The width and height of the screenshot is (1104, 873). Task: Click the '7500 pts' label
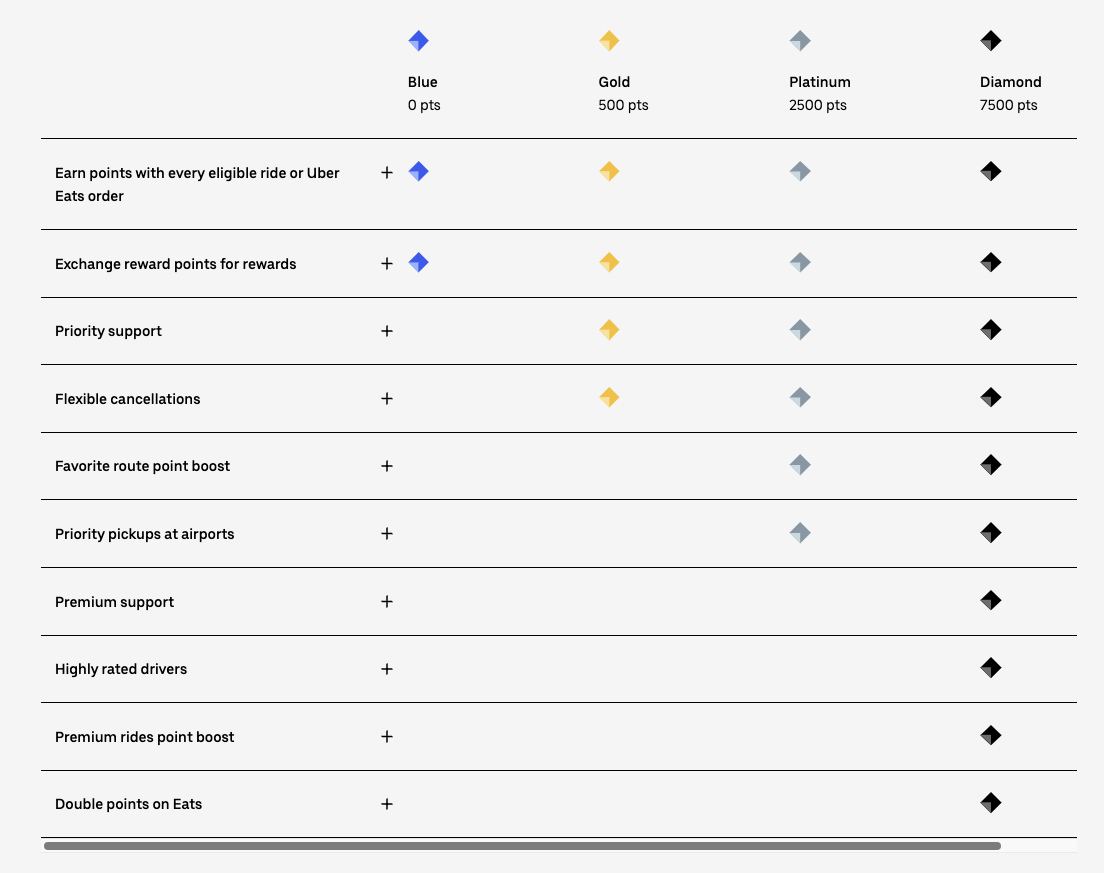coord(1008,105)
